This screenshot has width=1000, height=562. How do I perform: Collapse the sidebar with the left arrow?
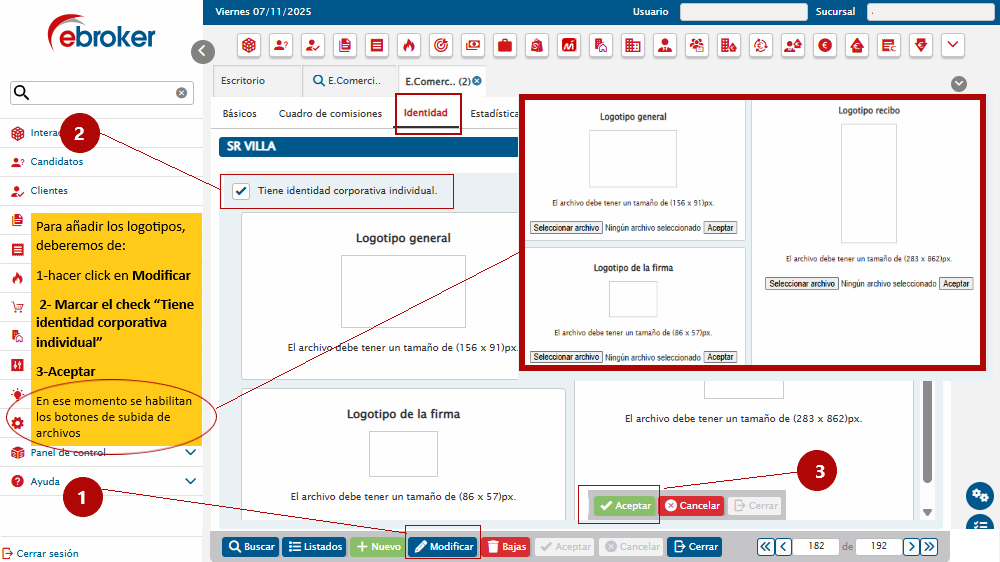click(203, 51)
